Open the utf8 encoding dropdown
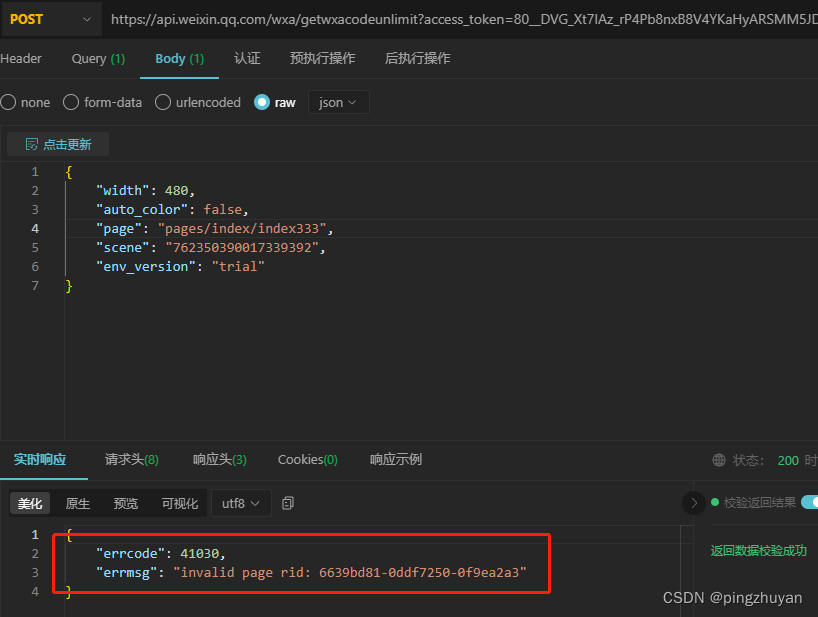Viewport: 818px width, 617px height. [x=241, y=503]
